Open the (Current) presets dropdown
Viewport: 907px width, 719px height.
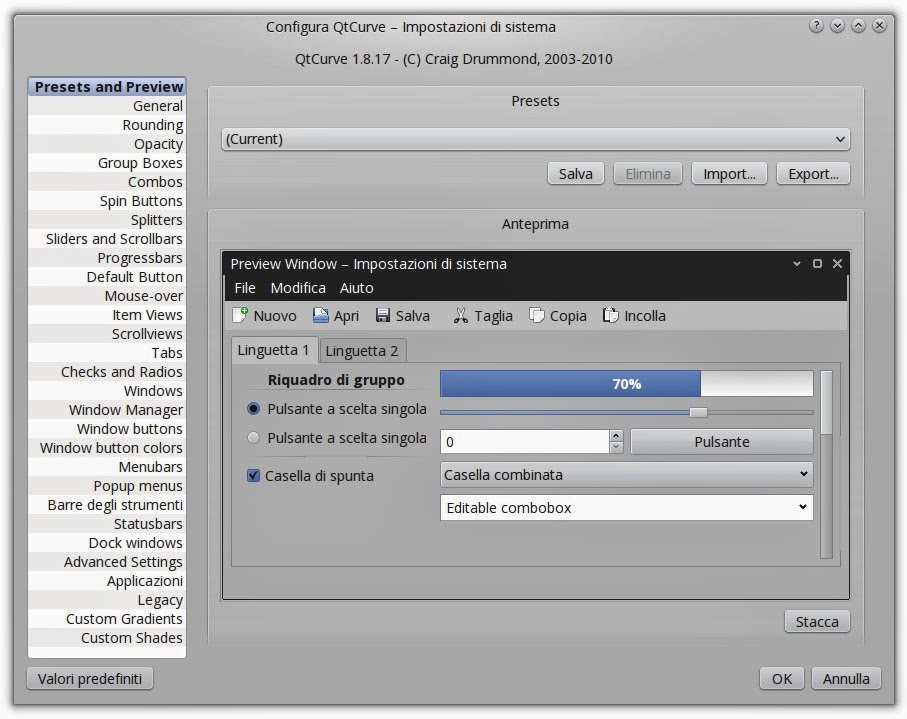535,139
